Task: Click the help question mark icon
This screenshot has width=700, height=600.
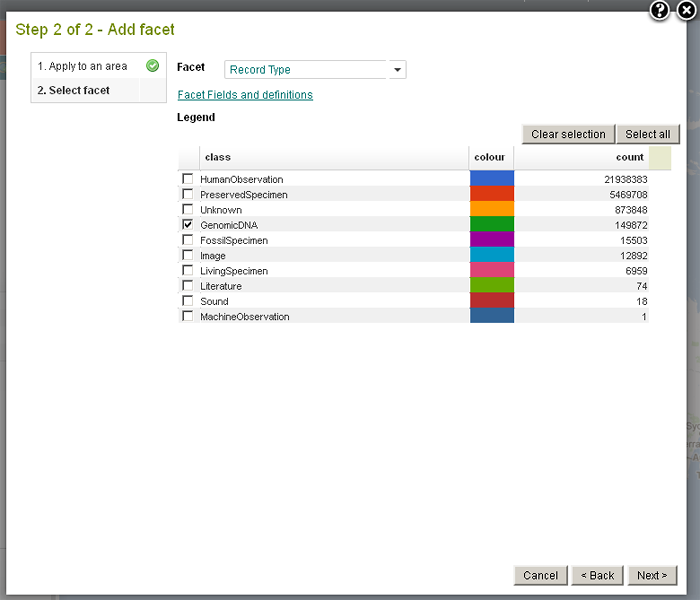Action: [x=659, y=10]
